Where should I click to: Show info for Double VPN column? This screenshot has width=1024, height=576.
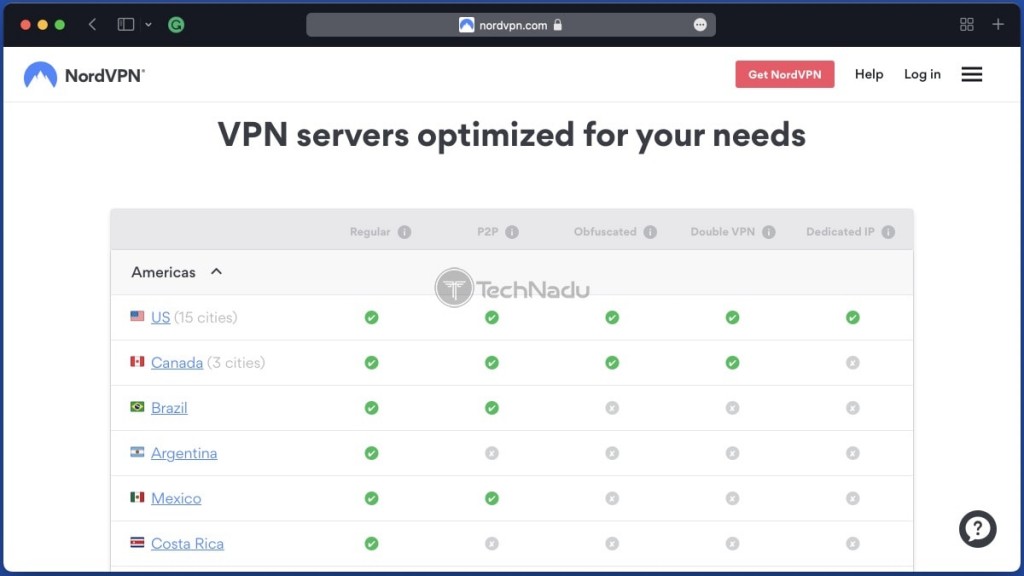(x=769, y=232)
